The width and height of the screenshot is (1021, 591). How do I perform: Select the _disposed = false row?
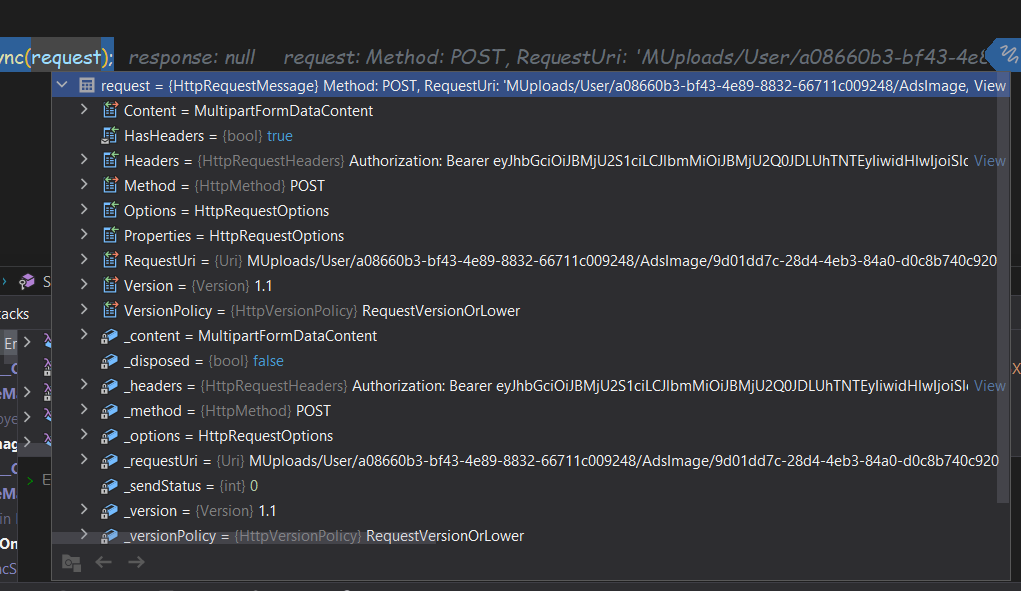coord(524,361)
